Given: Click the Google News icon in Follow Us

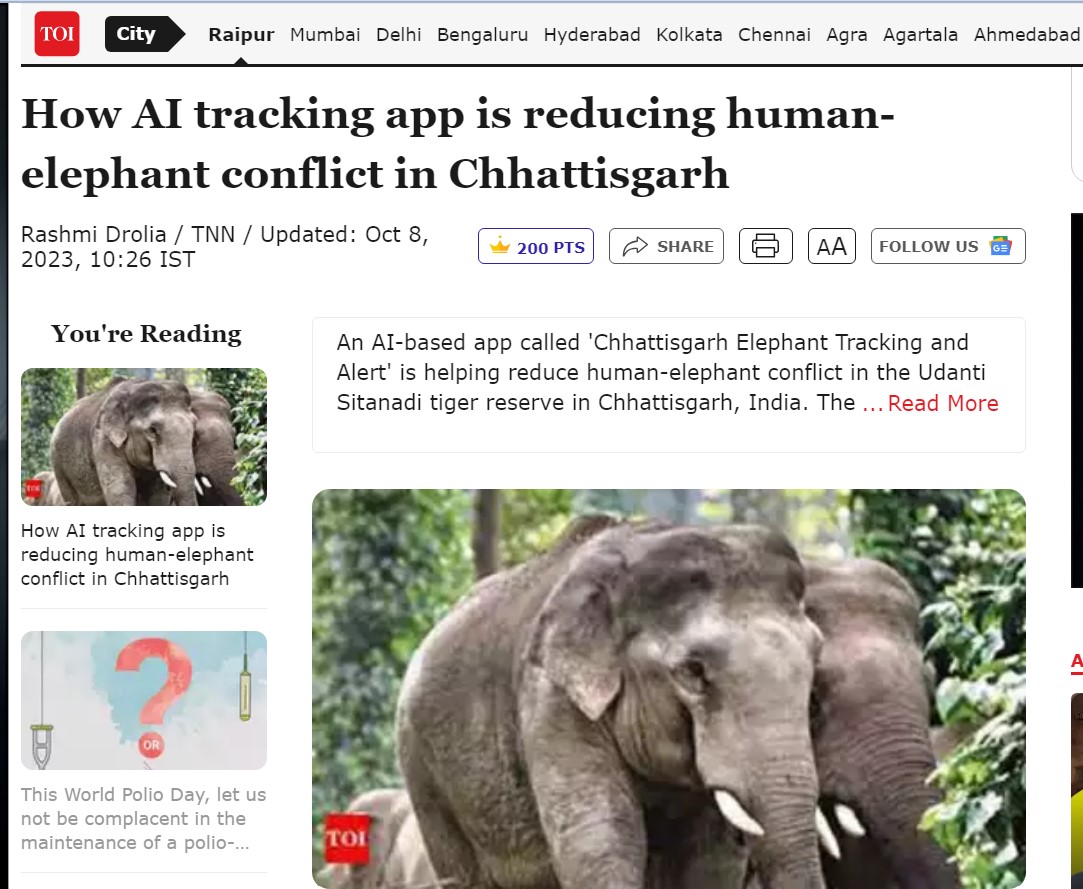Looking at the screenshot, I should click(x=1001, y=246).
